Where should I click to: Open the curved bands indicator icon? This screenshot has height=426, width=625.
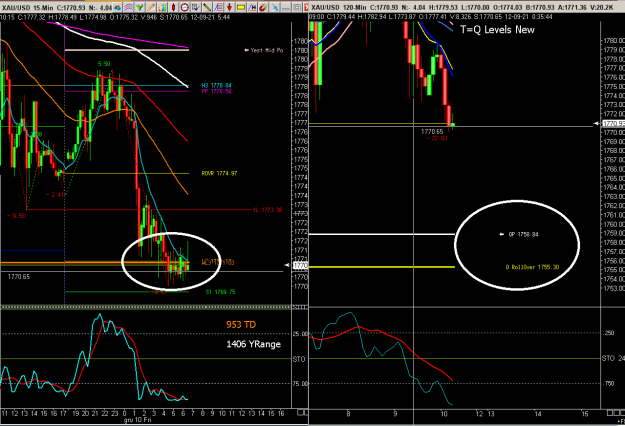(128, 7)
